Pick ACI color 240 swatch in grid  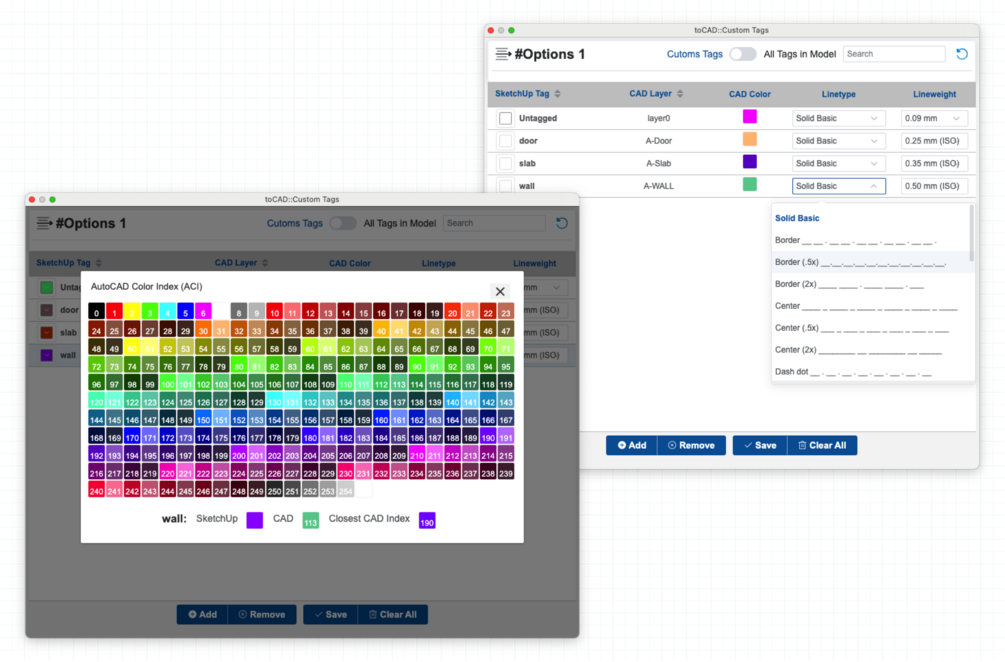(x=96, y=491)
